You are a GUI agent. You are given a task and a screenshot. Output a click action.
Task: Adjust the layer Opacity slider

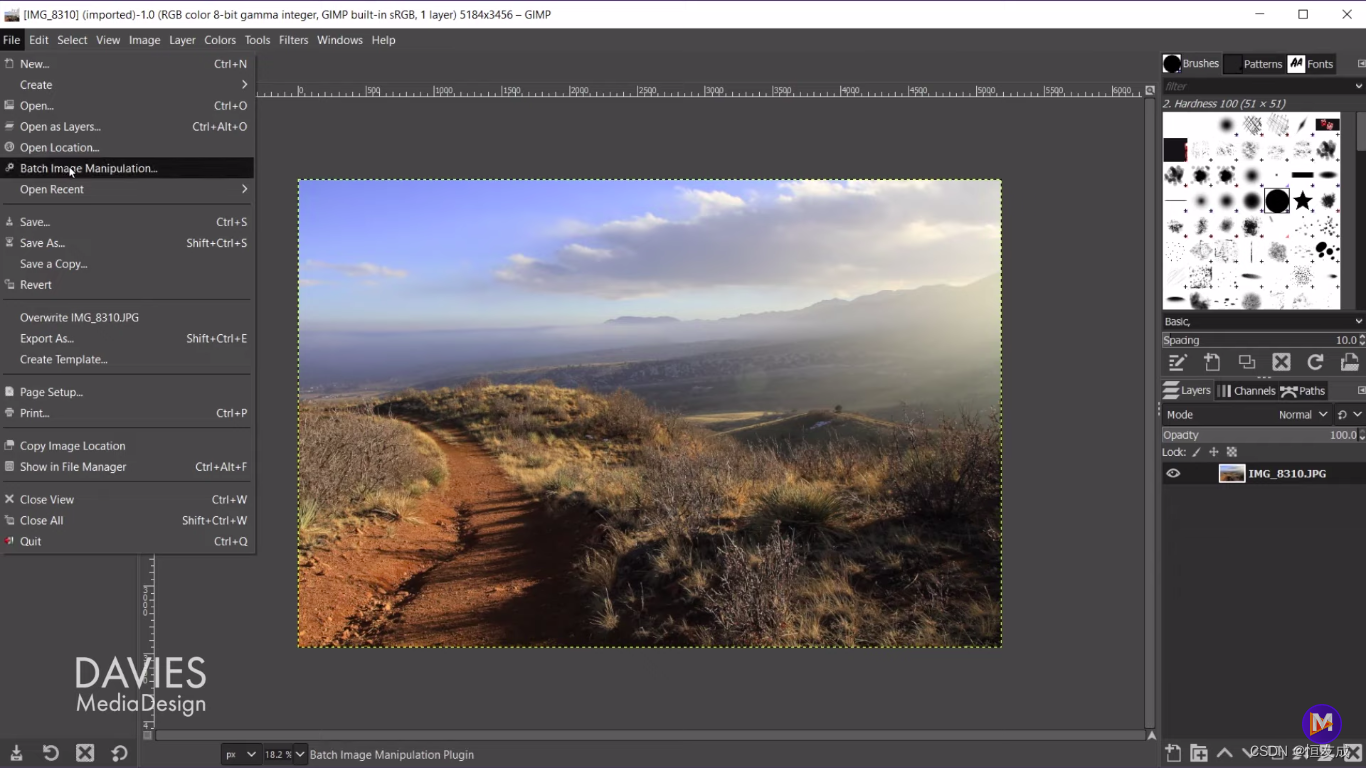[x=1262, y=435]
